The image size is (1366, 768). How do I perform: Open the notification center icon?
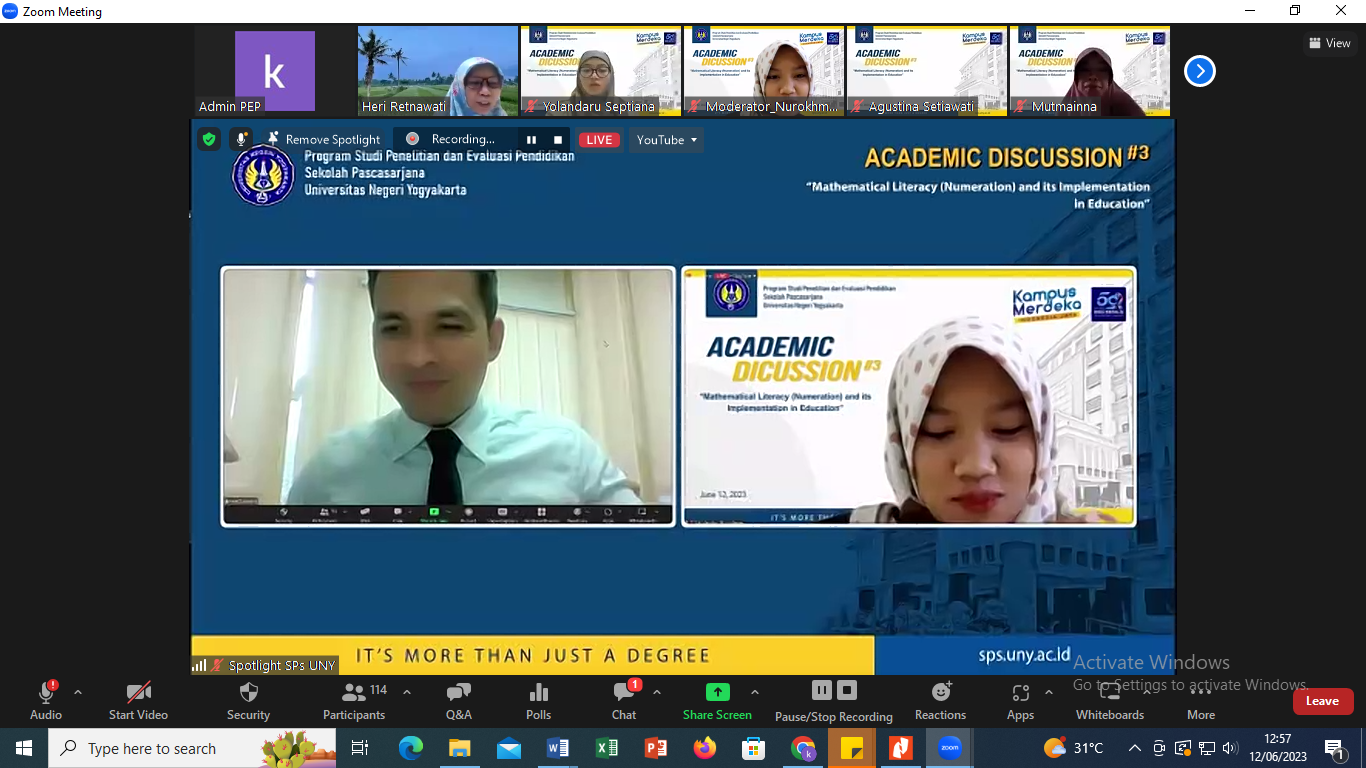1334,748
